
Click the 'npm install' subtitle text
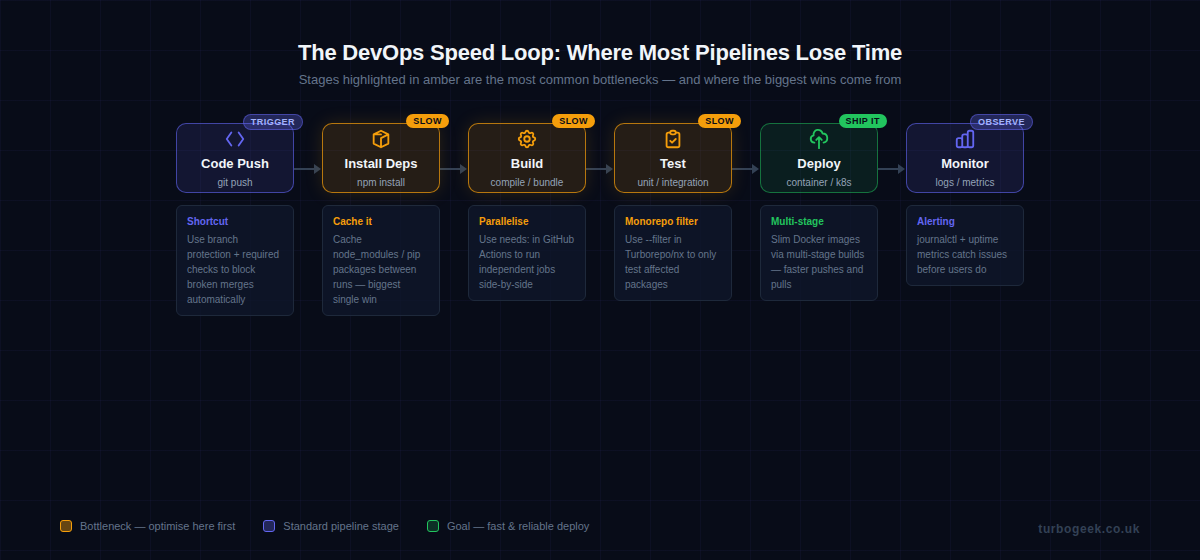click(381, 183)
